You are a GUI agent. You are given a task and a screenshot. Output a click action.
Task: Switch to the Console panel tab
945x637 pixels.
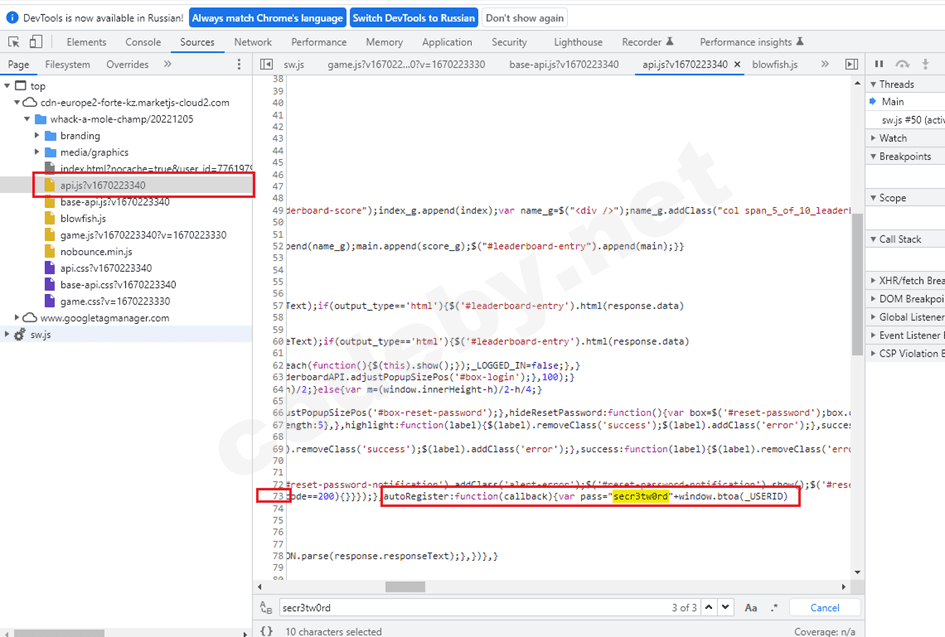pos(143,42)
